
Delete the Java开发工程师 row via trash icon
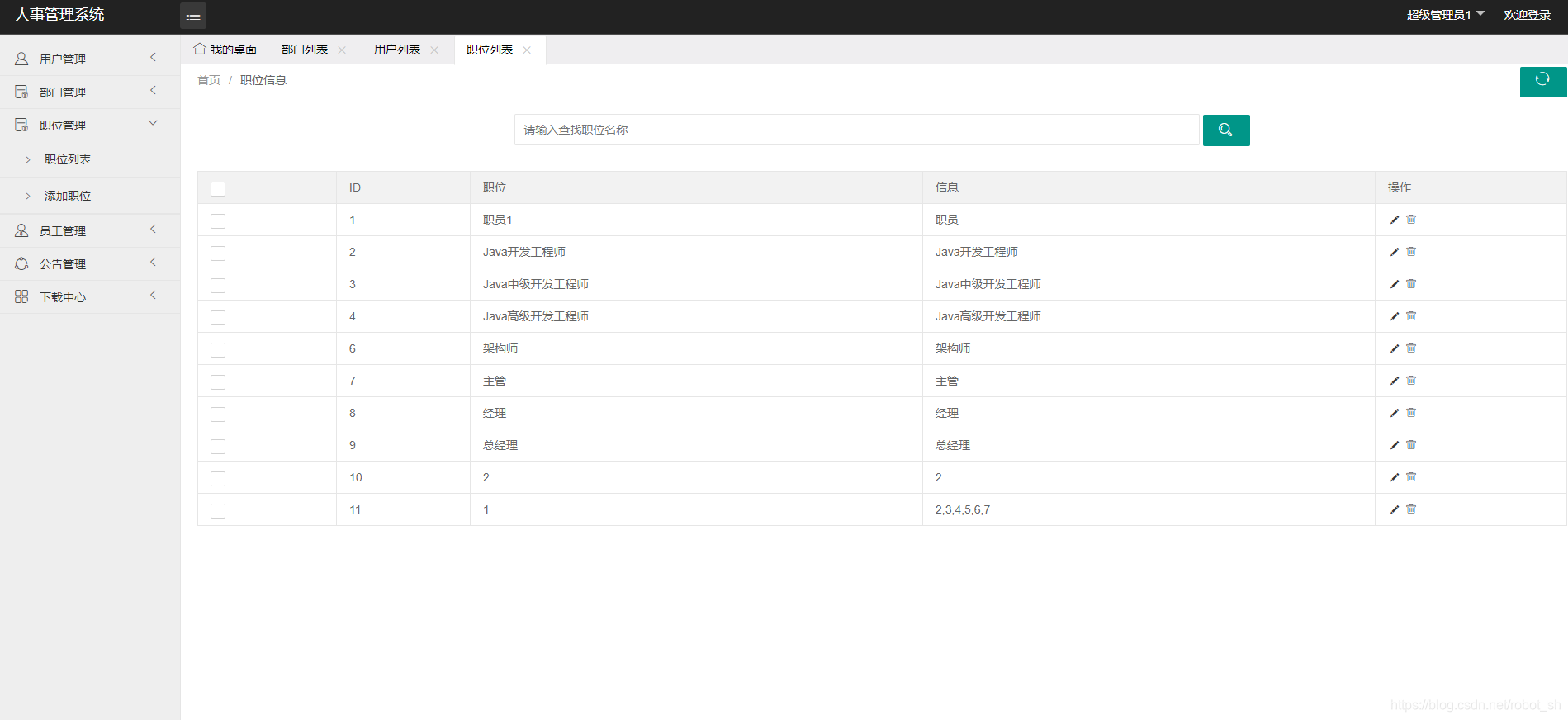click(x=1411, y=252)
